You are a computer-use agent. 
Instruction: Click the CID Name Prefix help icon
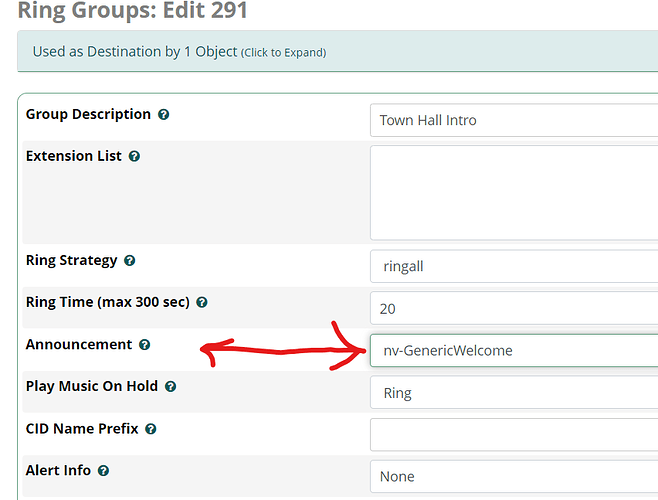click(151, 429)
